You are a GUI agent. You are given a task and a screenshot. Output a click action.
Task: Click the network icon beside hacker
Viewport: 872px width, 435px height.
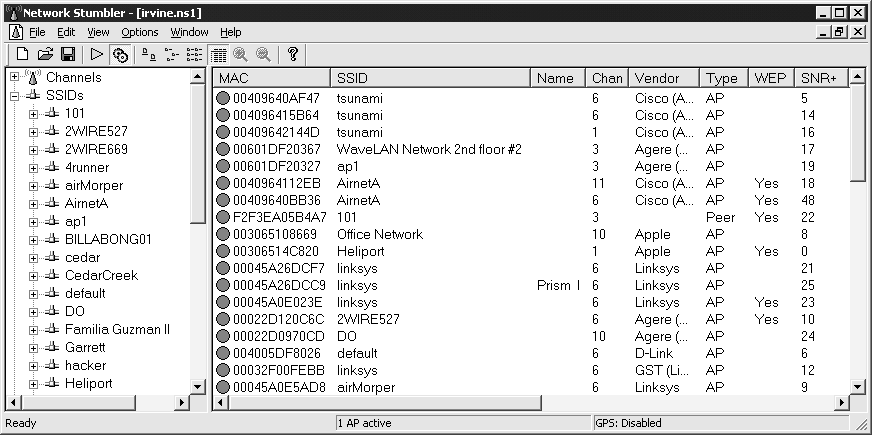[52, 365]
